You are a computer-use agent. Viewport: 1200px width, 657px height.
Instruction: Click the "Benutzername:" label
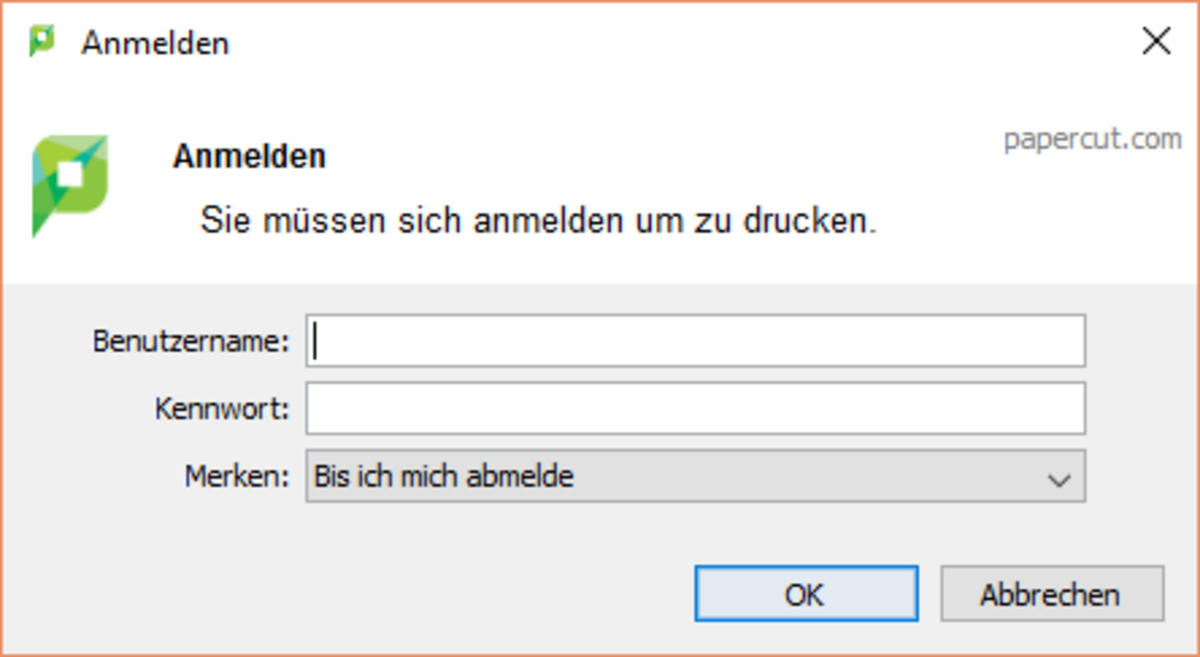pyautogui.click(x=191, y=342)
